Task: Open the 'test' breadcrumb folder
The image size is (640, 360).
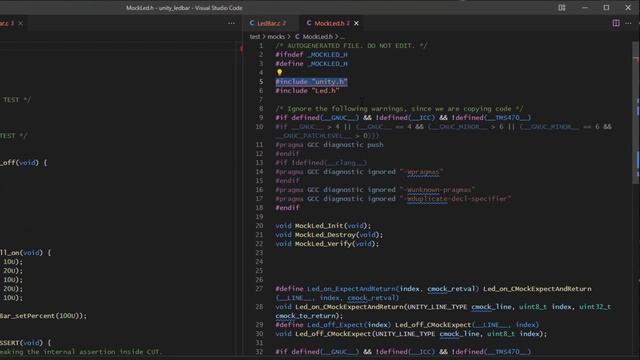Action: 255,37
